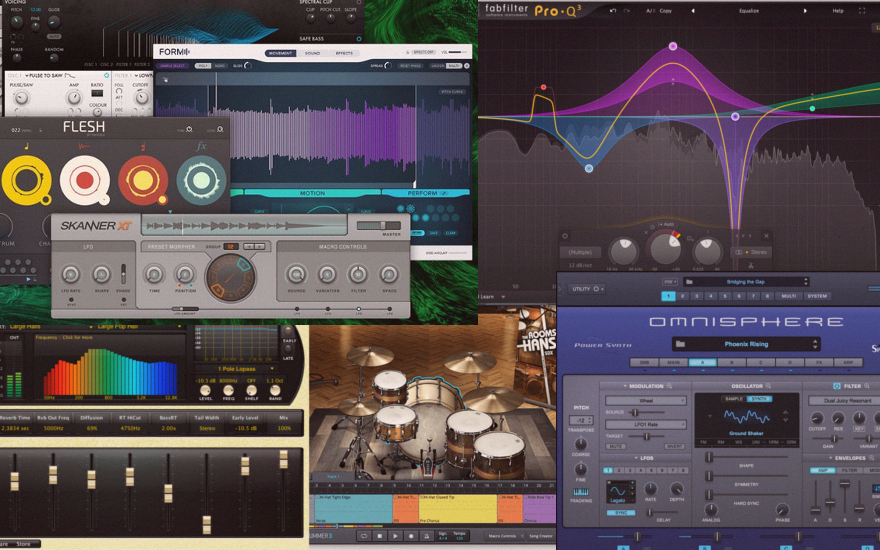Viewport: 880px width, 550px height.
Task: Toggle Pro-Q 3 full screen icon
Action: (x=861, y=11)
